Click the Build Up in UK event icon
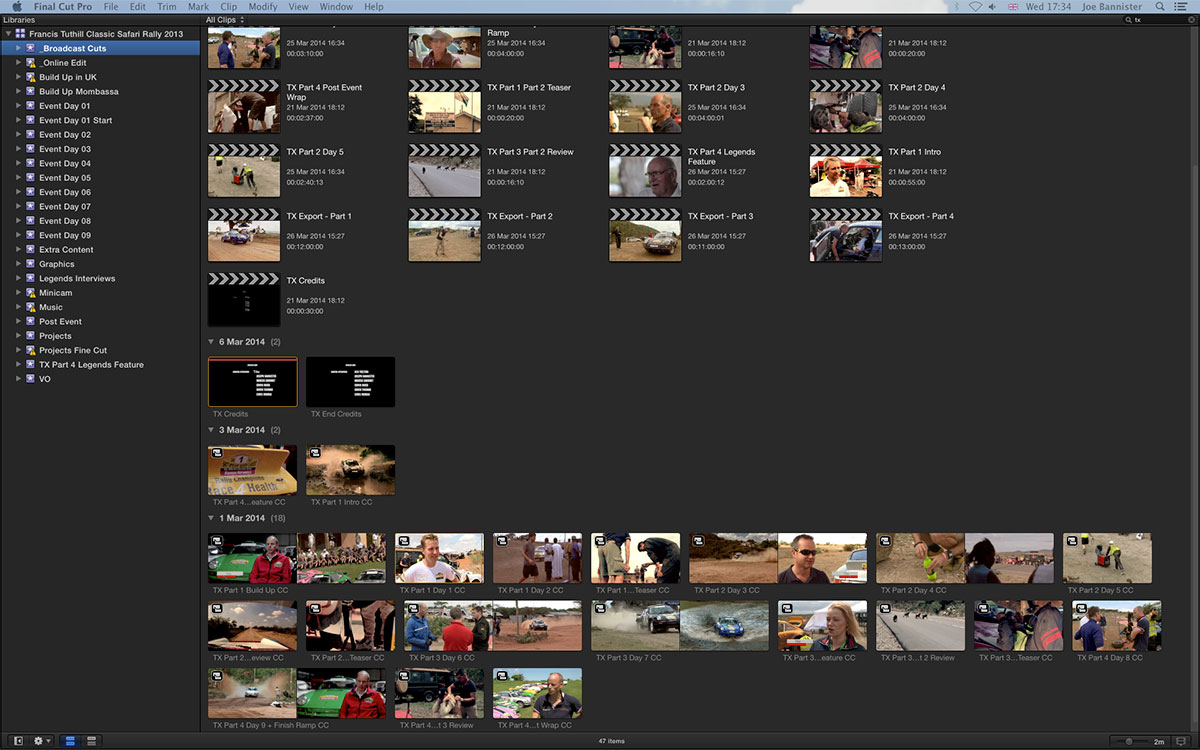1200x750 pixels. [x=31, y=77]
